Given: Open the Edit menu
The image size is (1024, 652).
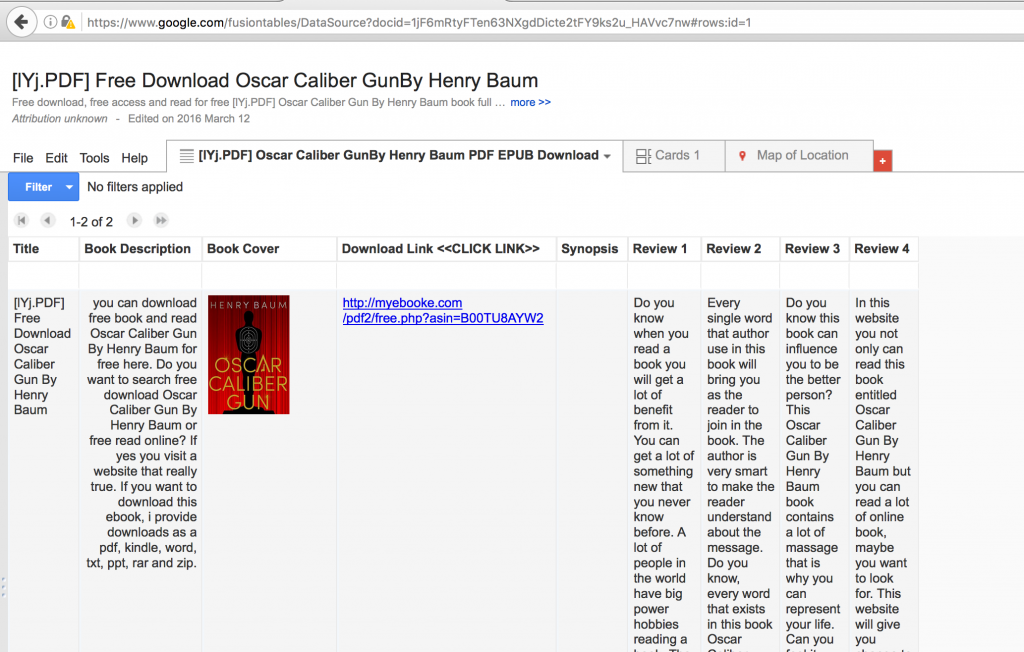Looking at the screenshot, I should 56,158.
